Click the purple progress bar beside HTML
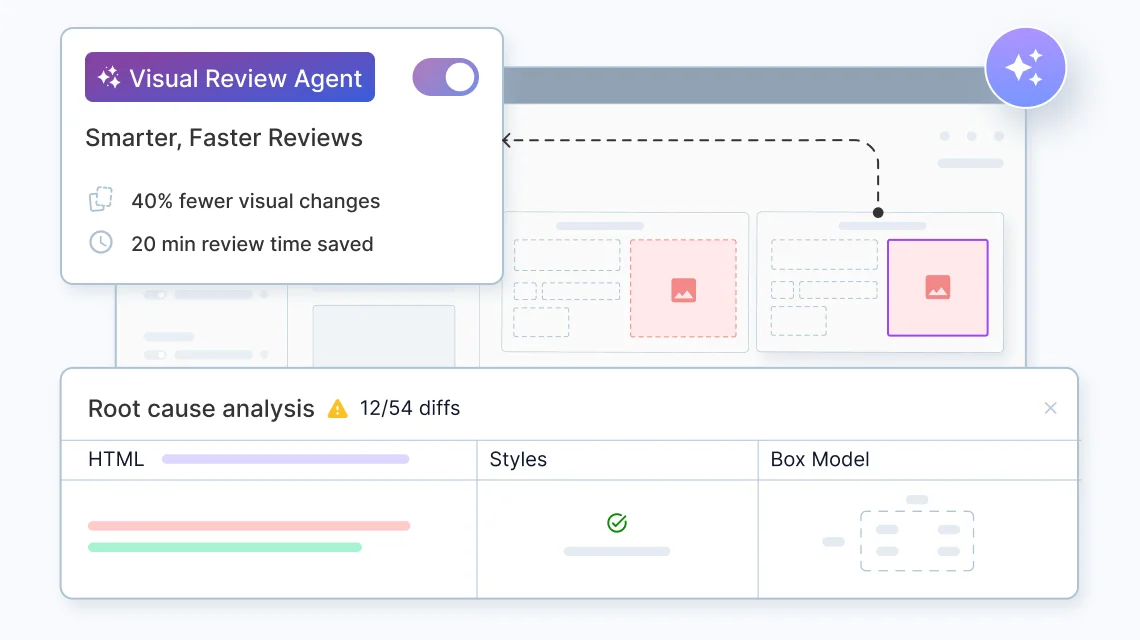The height and width of the screenshot is (640, 1140). pyautogui.click(x=284, y=459)
